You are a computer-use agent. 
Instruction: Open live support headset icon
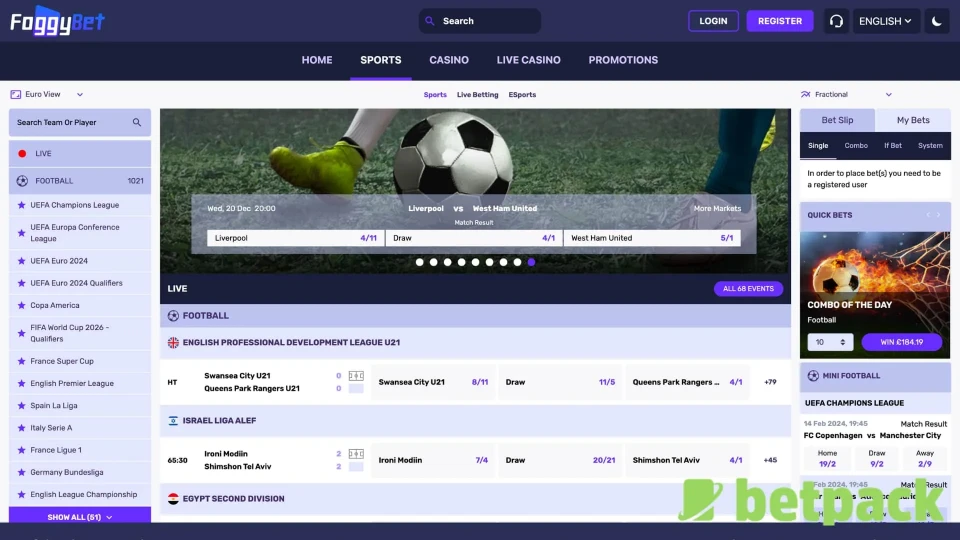click(836, 21)
